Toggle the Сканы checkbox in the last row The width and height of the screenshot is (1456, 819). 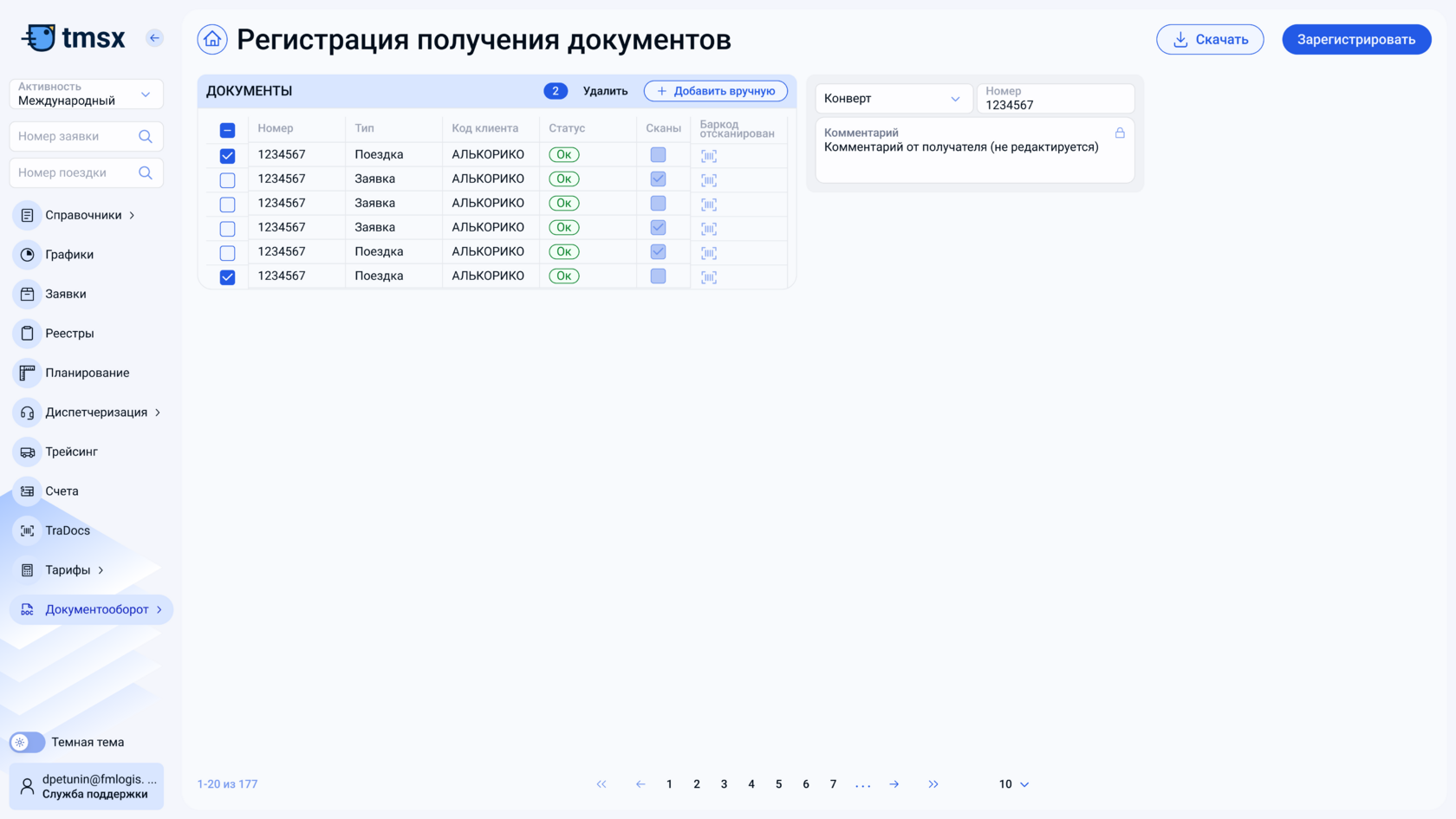click(659, 276)
